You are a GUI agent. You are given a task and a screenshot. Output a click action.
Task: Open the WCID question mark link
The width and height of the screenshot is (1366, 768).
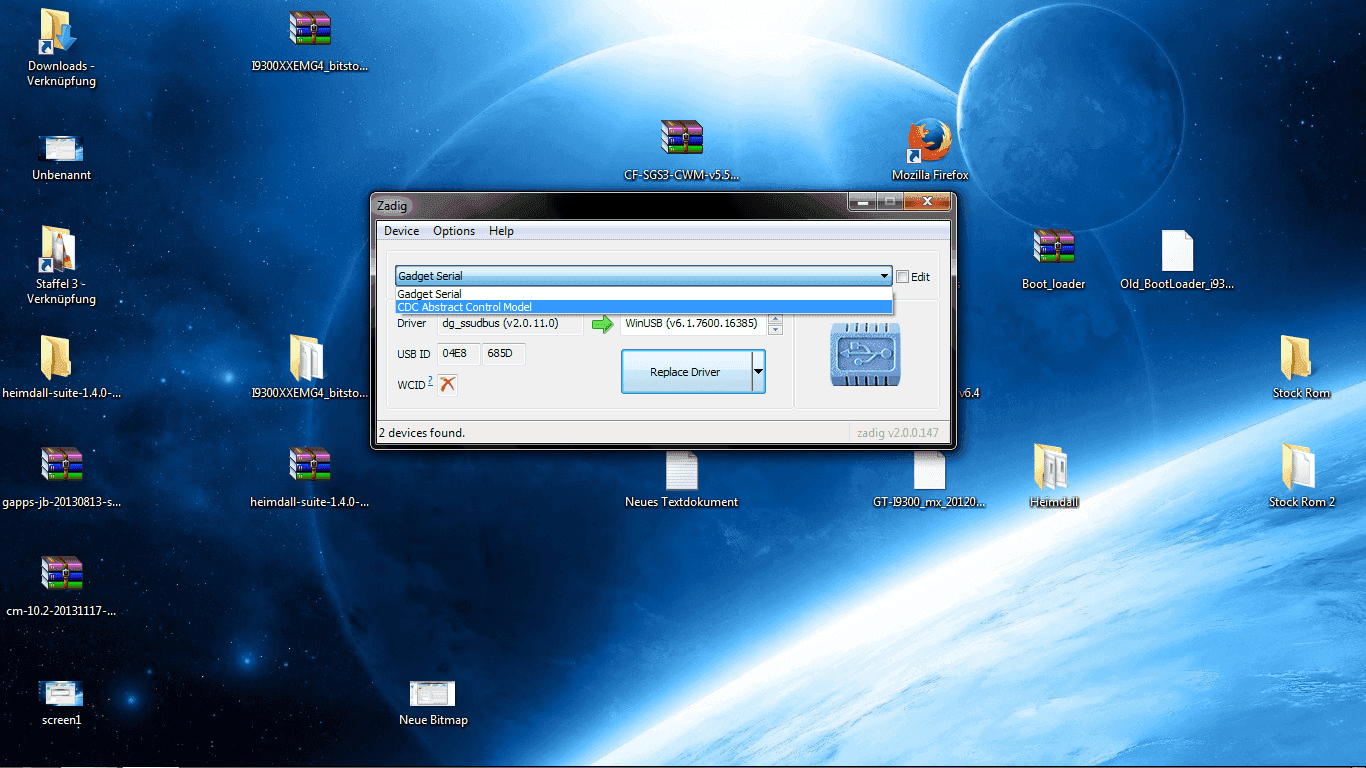pyautogui.click(x=430, y=380)
